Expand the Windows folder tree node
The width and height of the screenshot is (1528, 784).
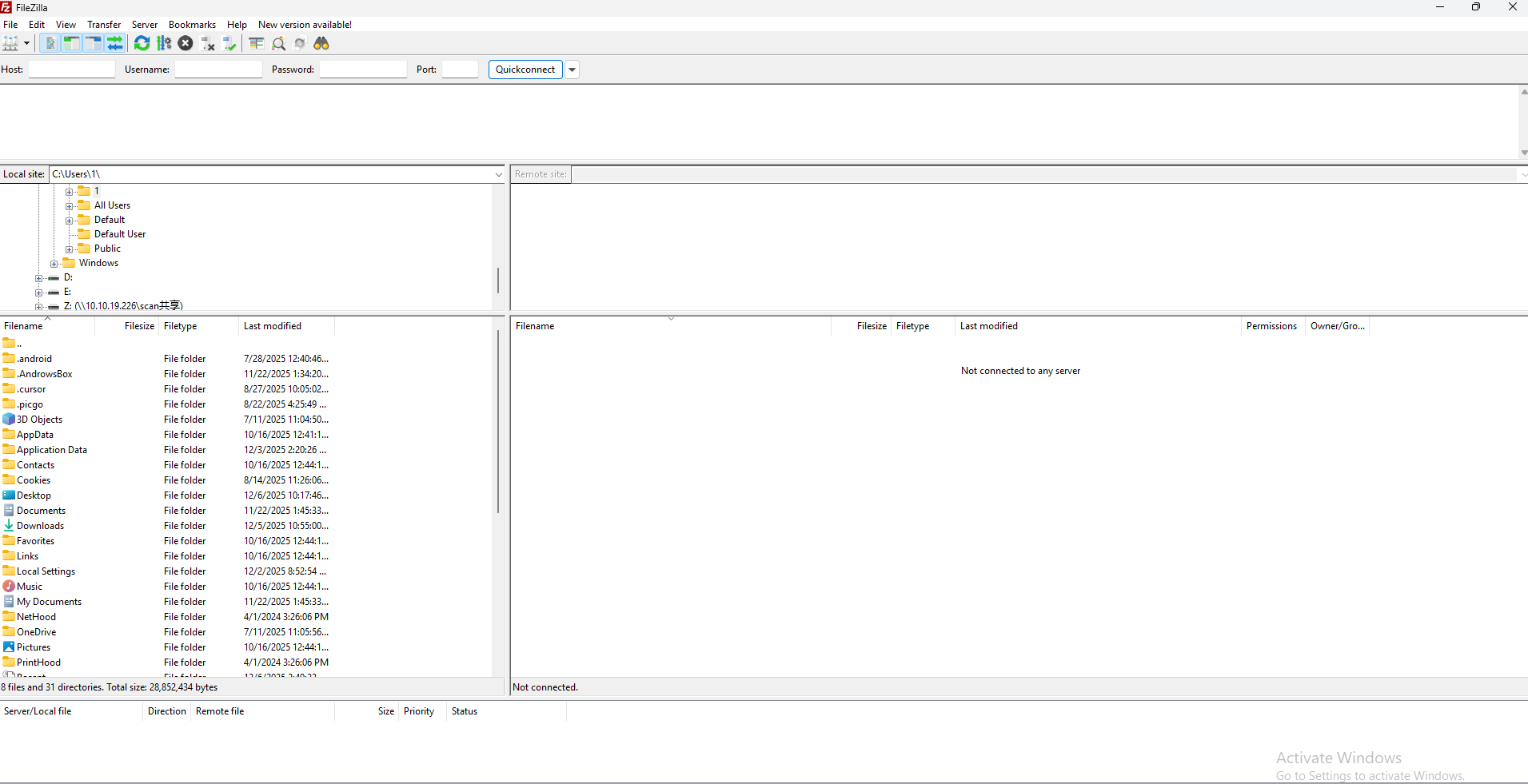[54, 264]
